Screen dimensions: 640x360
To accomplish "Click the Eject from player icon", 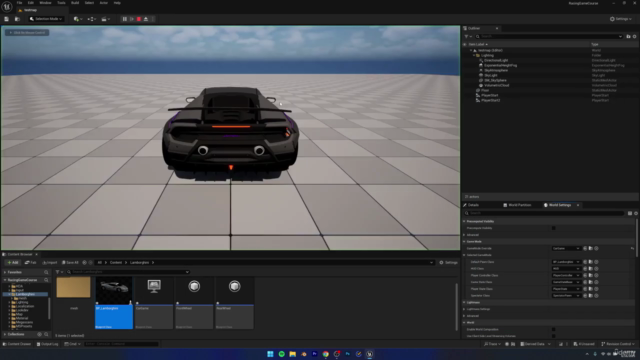I will point(146,19).
